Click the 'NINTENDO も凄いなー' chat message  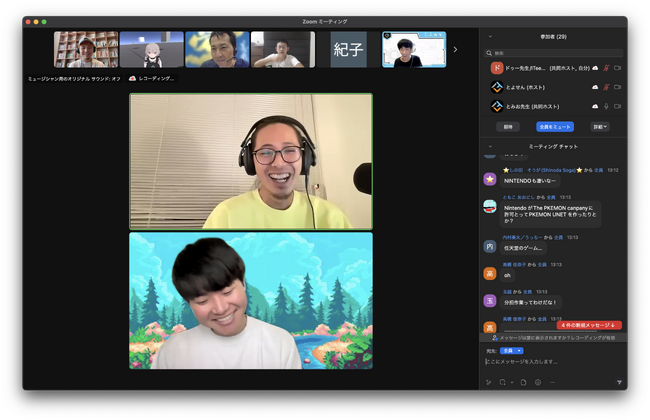point(529,181)
